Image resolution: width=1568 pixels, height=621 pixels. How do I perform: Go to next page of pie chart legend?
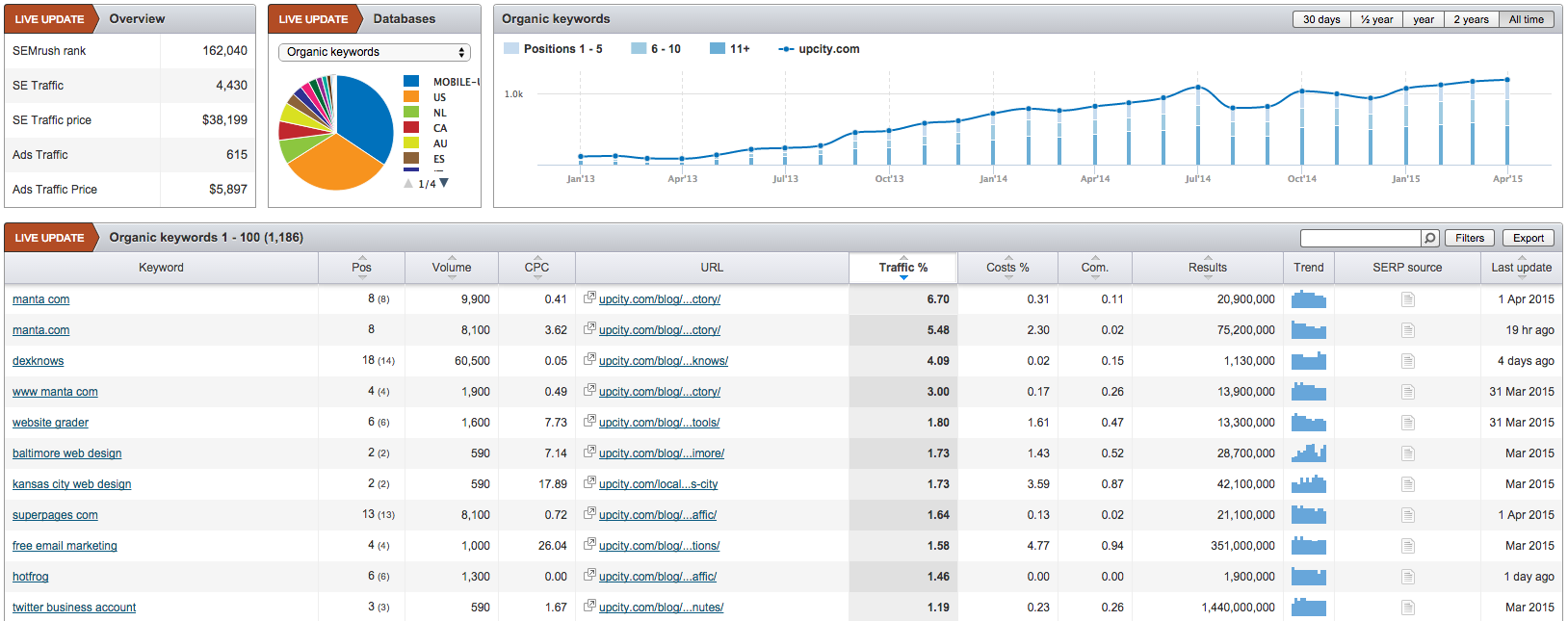point(444,183)
